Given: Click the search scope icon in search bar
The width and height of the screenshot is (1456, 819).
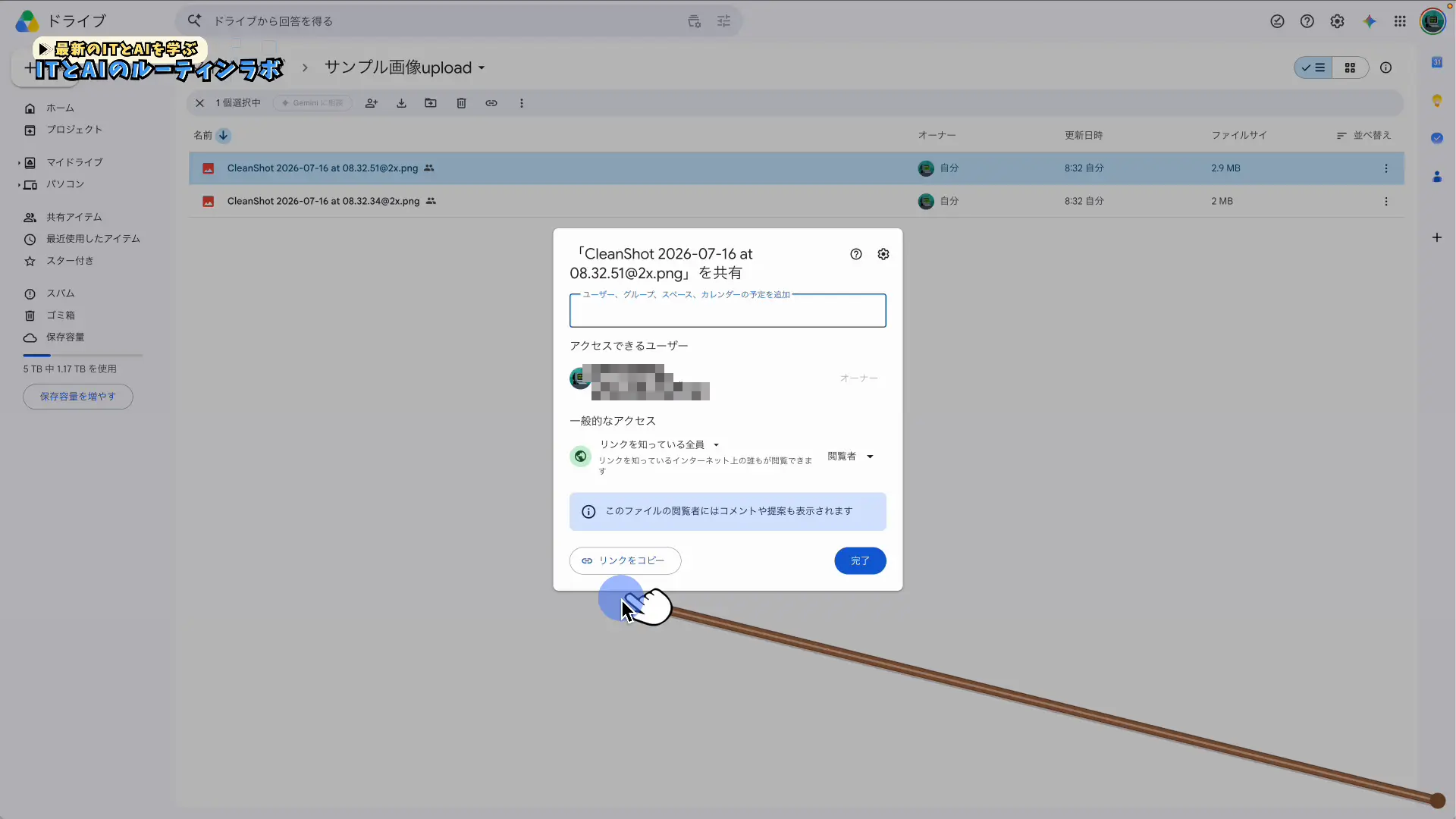Looking at the screenshot, I should pyautogui.click(x=694, y=21).
